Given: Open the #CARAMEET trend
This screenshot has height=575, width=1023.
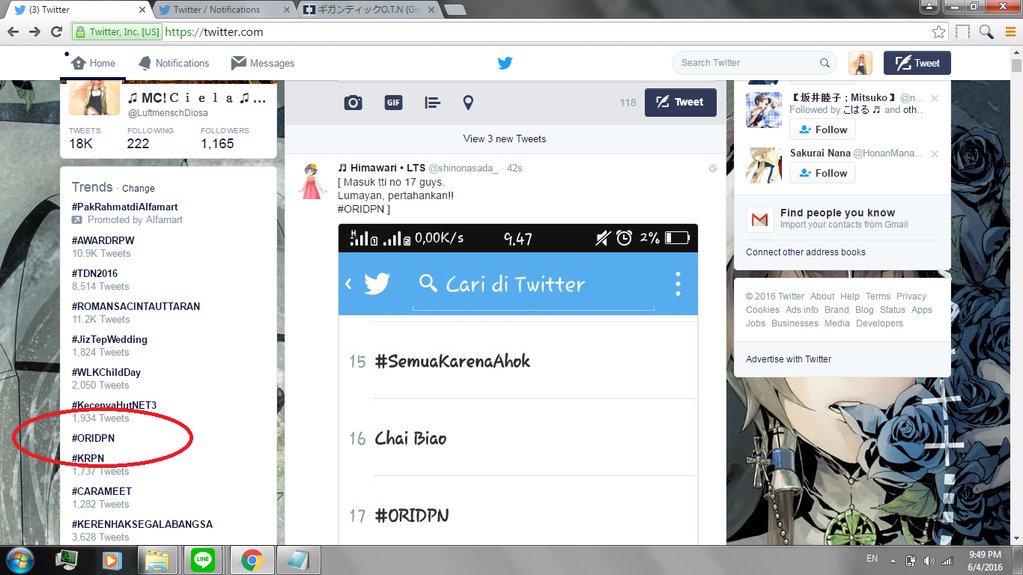Looking at the screenshot, I should point(102,491).
